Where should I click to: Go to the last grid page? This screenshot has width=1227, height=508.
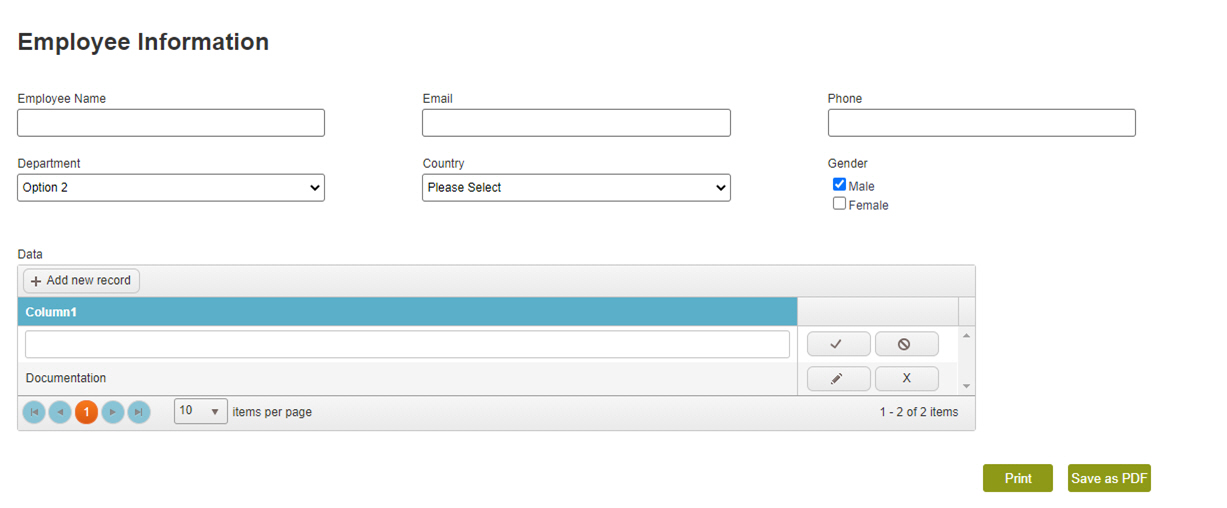tap(139, 412)
